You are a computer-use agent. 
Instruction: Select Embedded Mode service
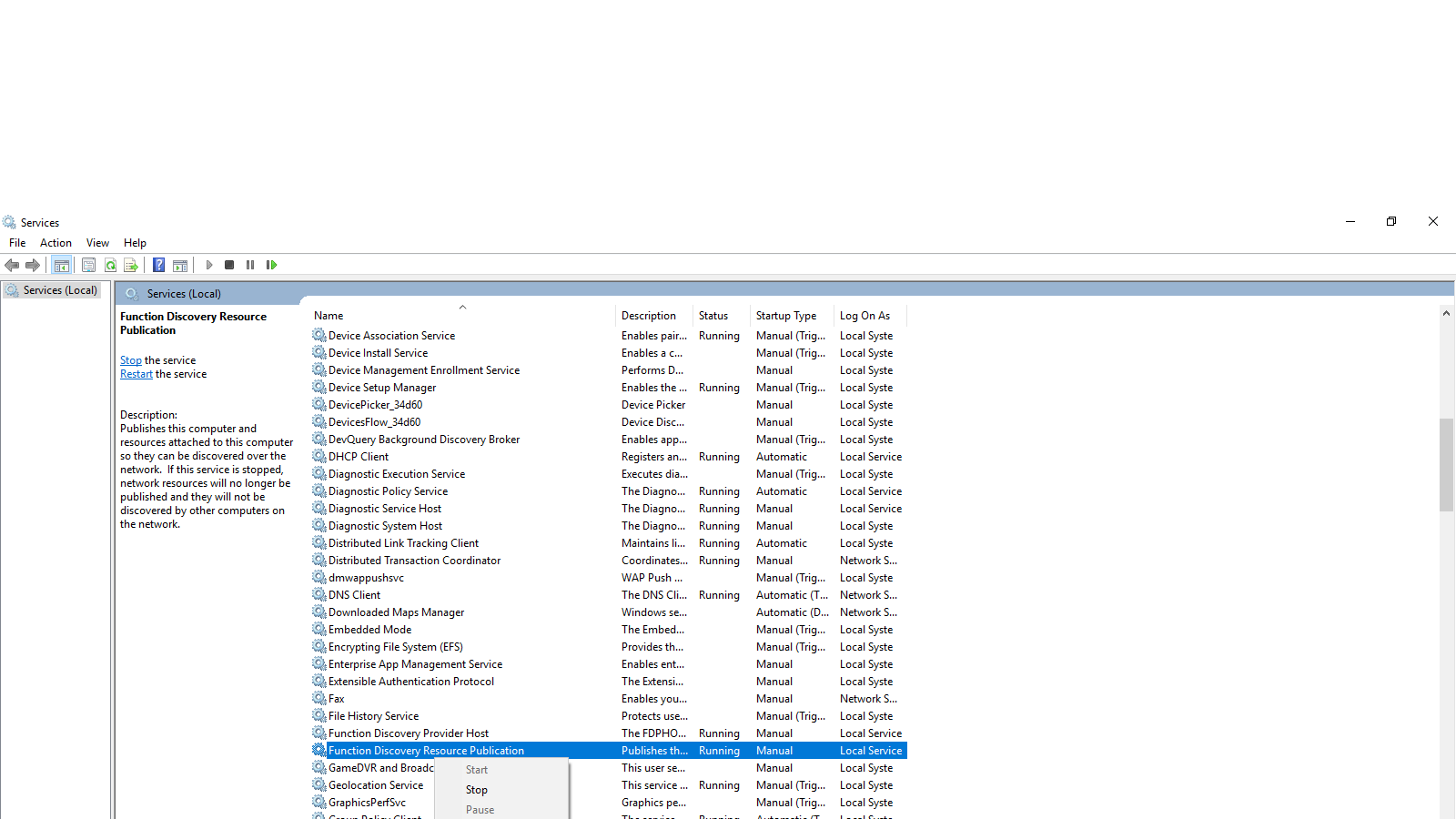coord(609,630)
